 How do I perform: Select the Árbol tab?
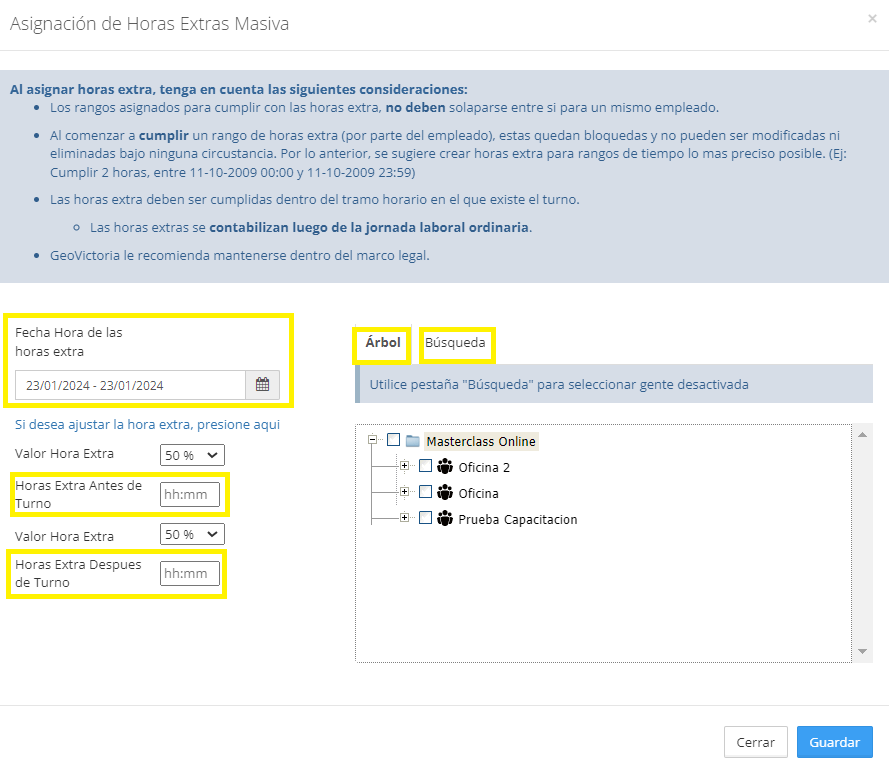point(383,343)
